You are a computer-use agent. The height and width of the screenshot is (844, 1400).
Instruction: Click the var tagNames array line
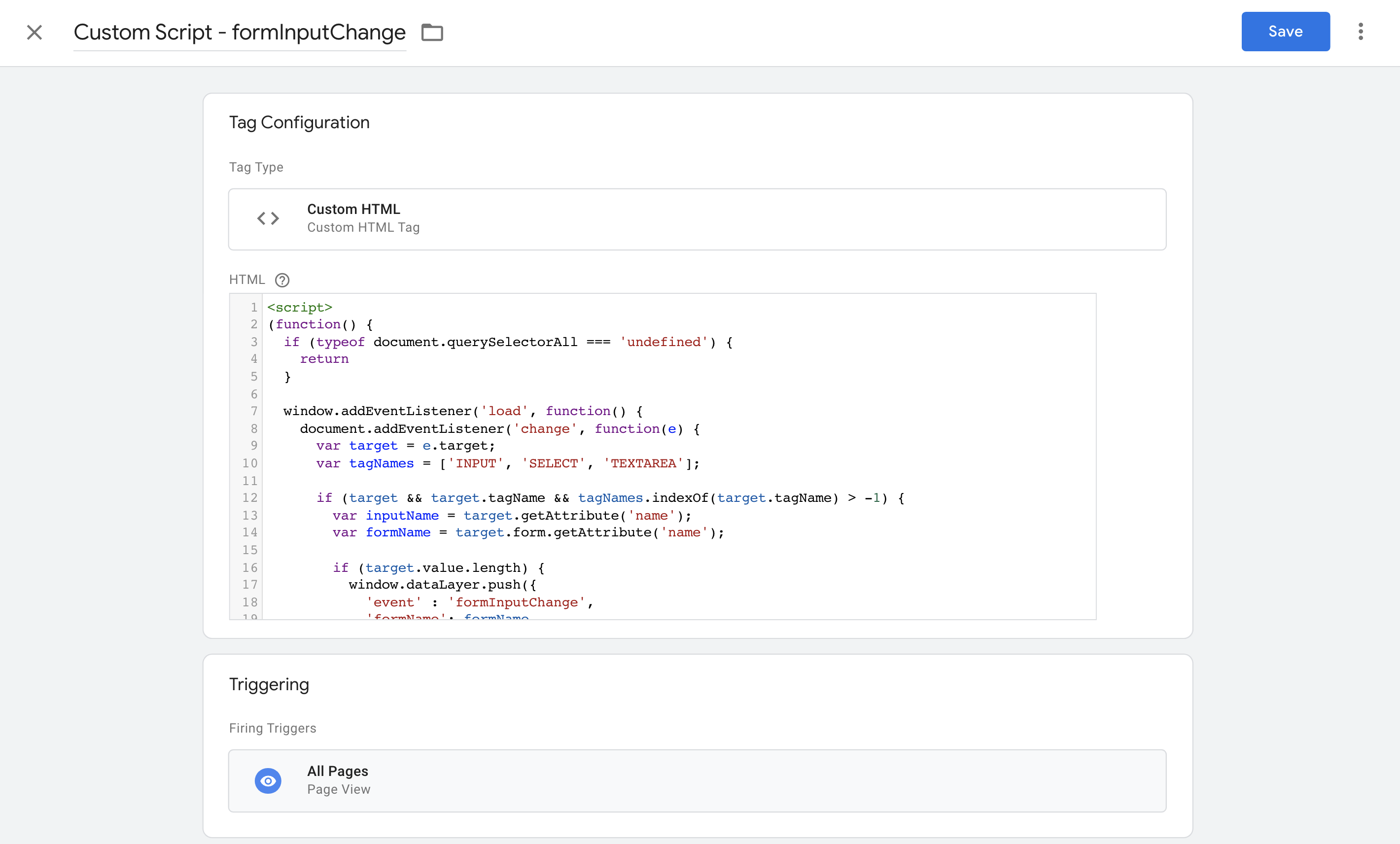[x=507, y=463]
